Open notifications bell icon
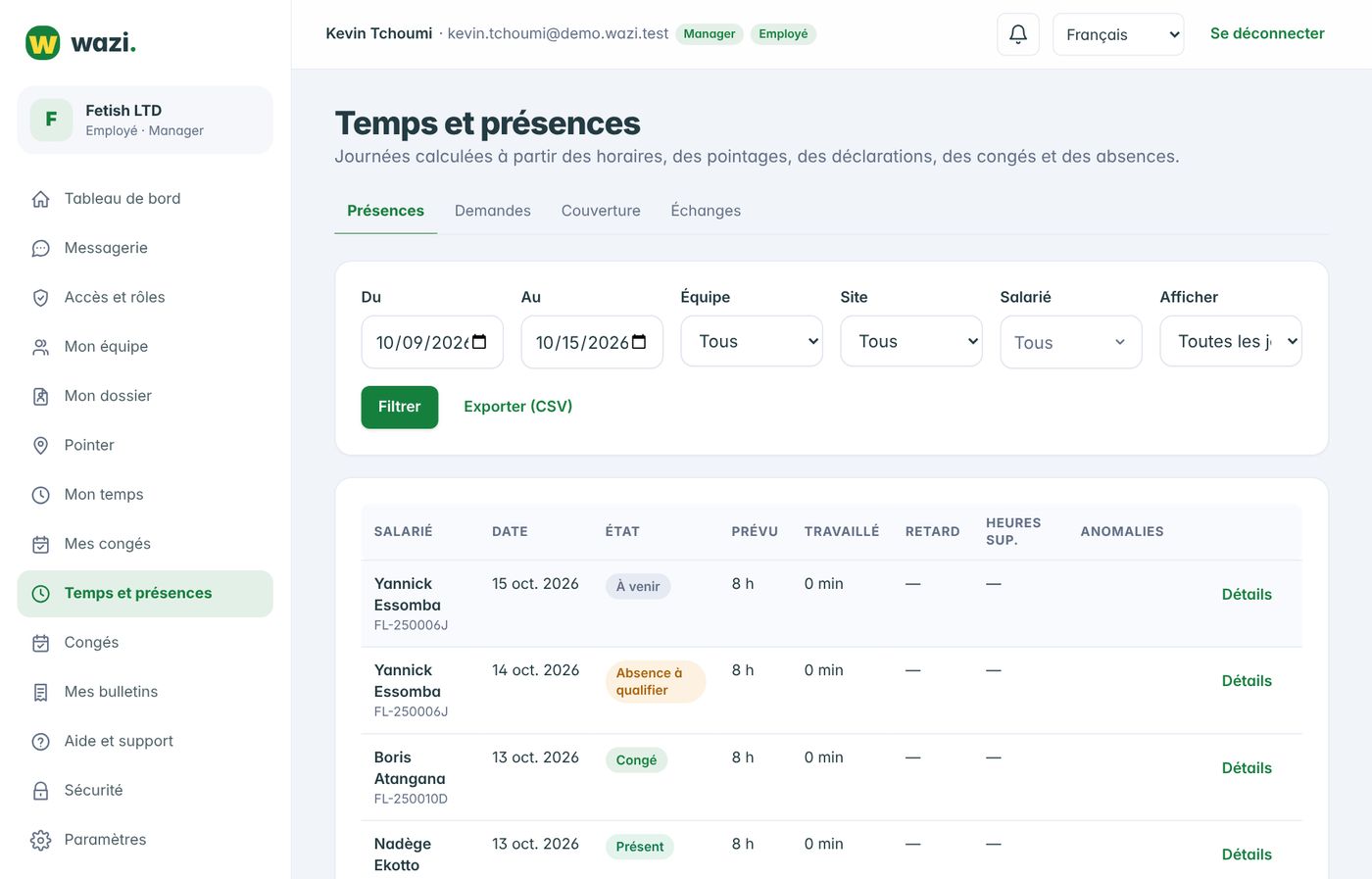Viewport: 1372px width, 879px height. (1018, 34)
